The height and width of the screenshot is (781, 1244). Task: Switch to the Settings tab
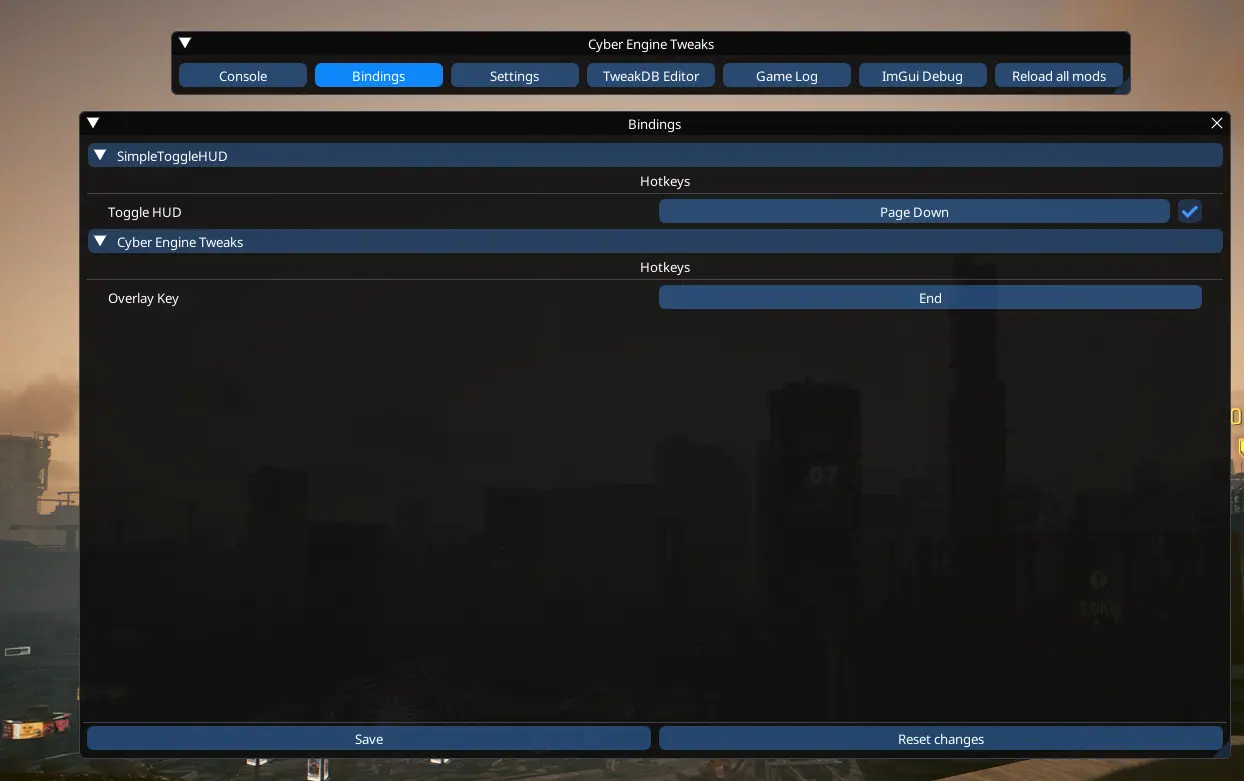click(514, 76)
